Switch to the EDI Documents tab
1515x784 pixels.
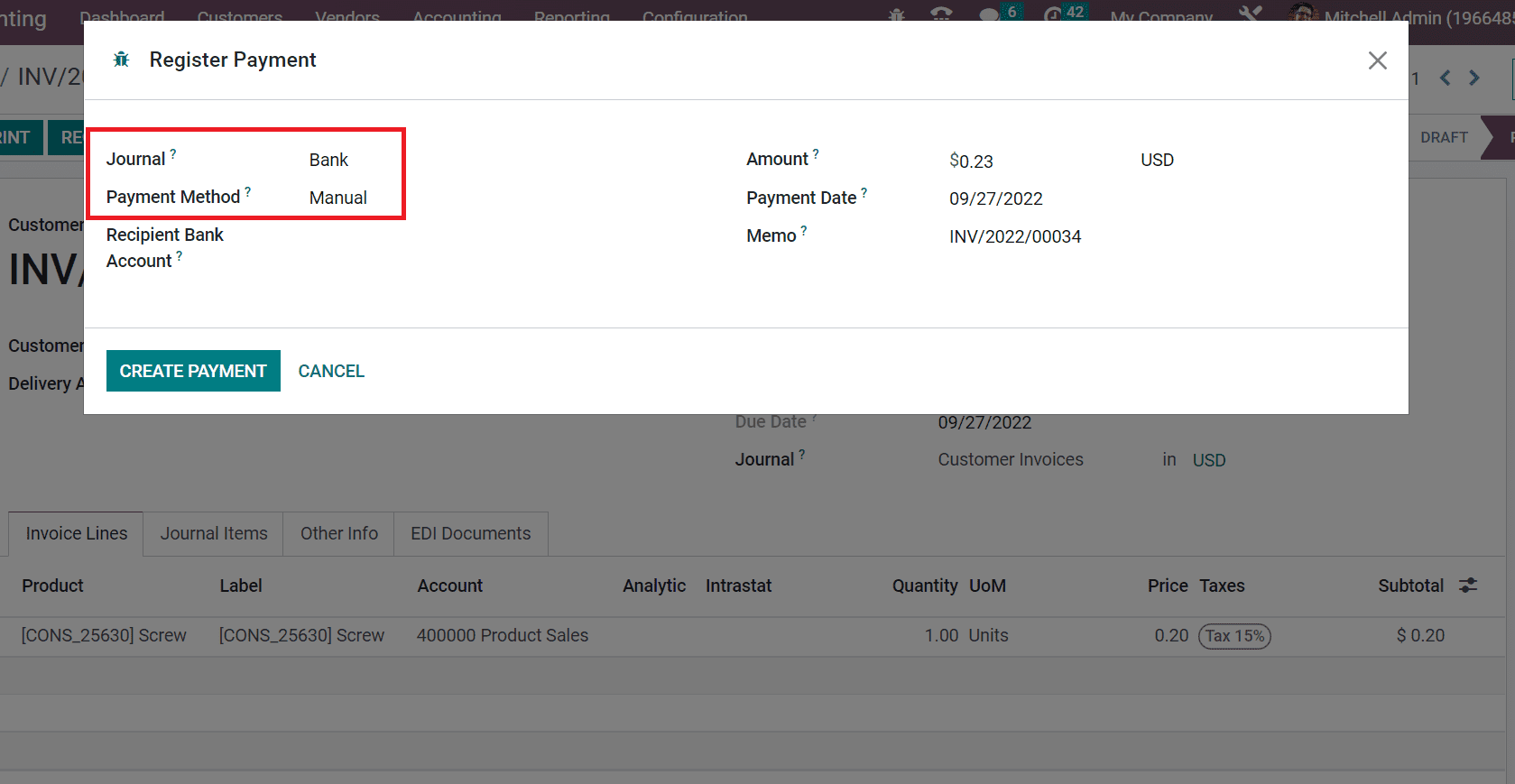[x=471, y=533]
